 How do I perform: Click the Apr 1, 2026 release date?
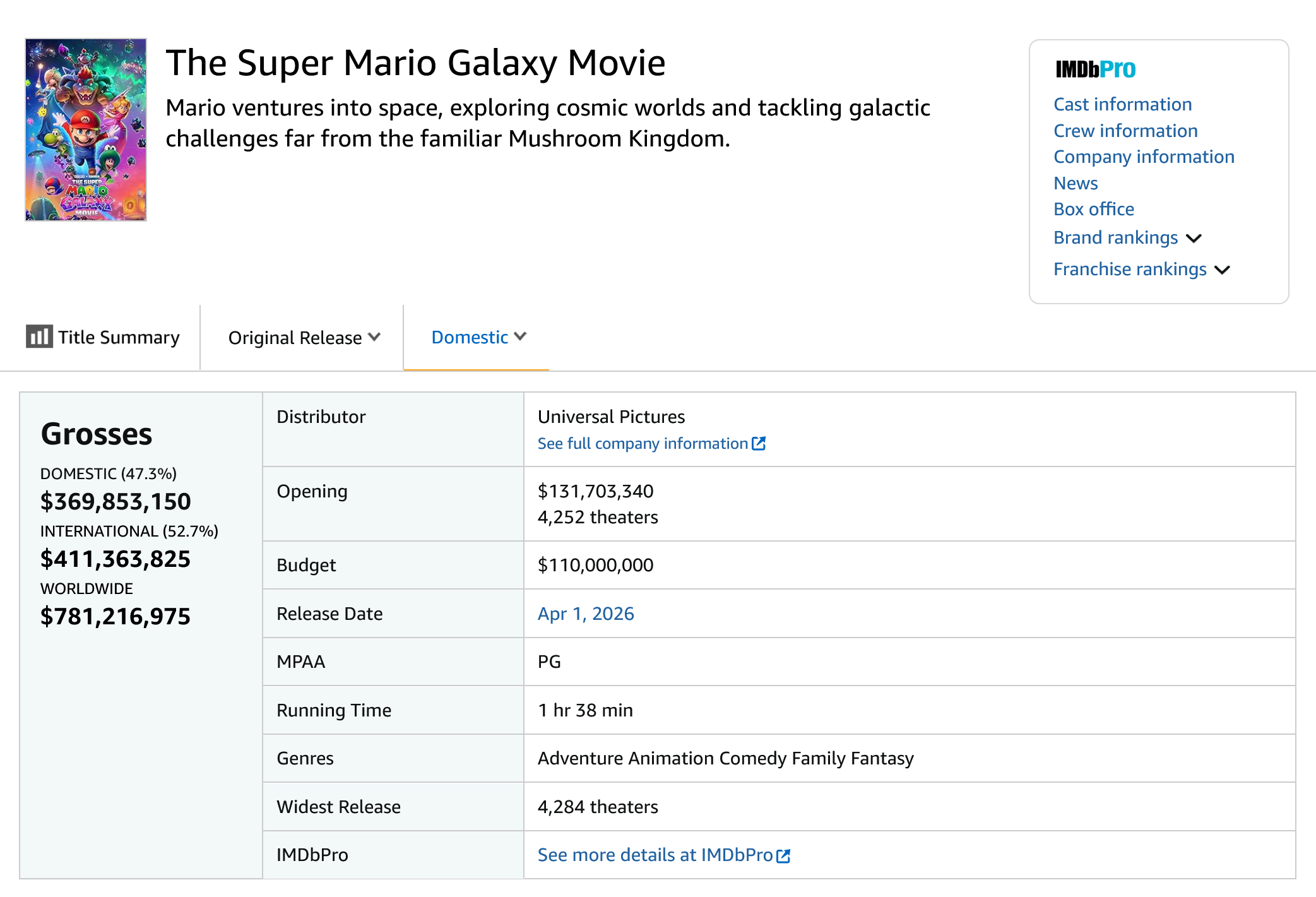(585, 614)
